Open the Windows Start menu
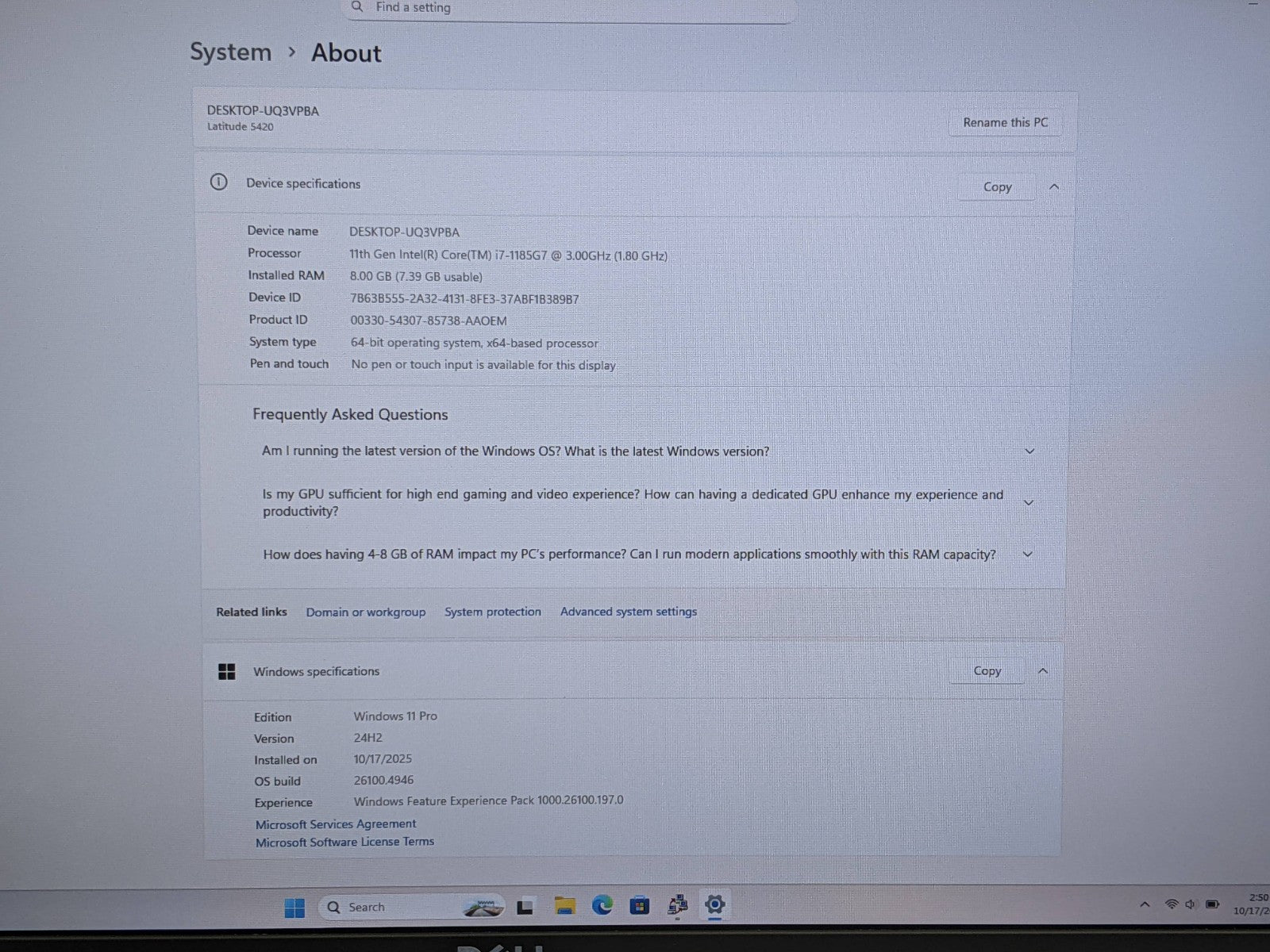This screenshot has width=1270, height=952. (294, 908)
